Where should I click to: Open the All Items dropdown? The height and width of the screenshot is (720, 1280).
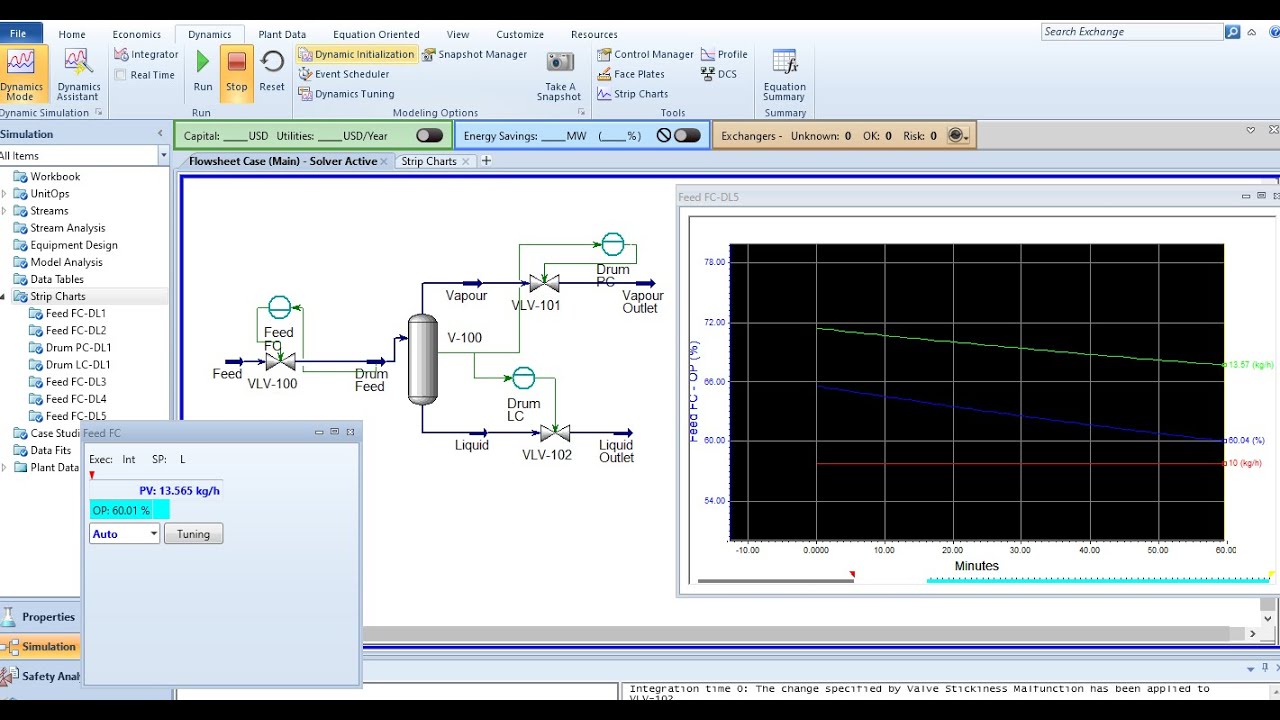tap(163, 155)
